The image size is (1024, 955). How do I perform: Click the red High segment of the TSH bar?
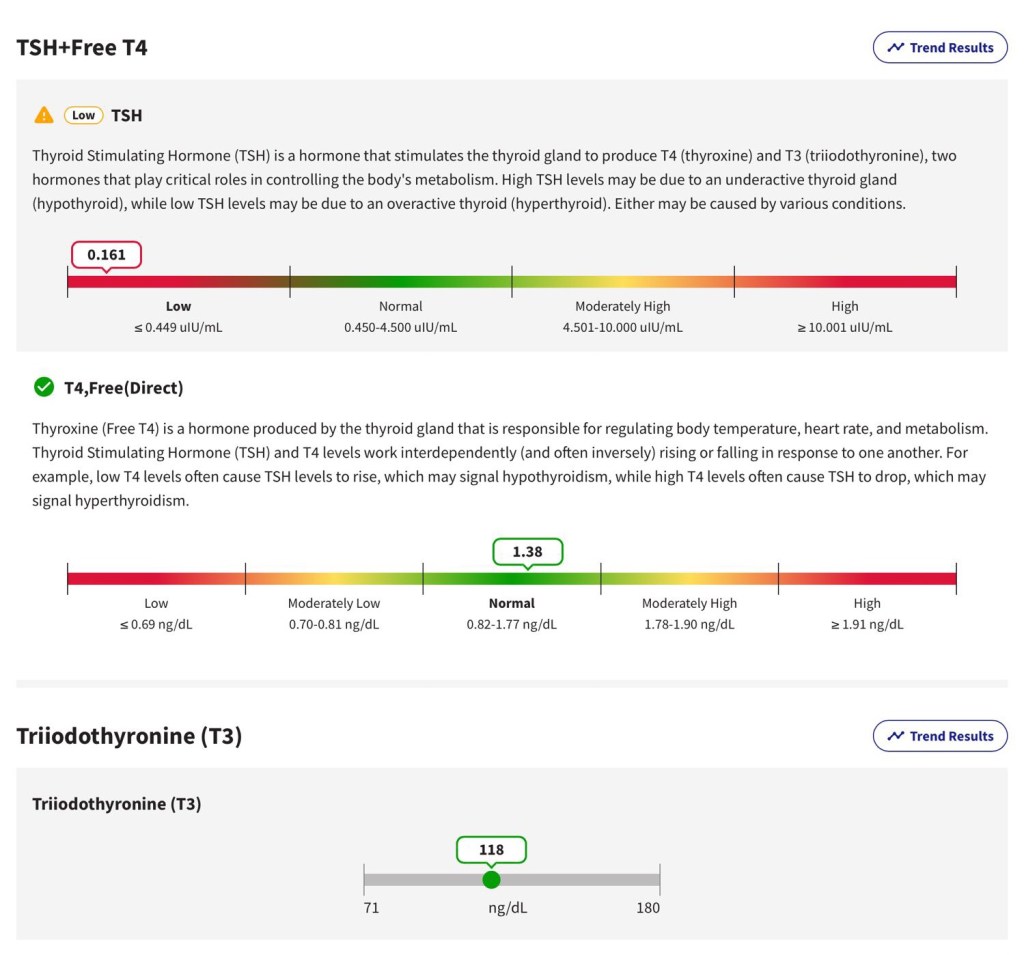click(x=845, y=282)
